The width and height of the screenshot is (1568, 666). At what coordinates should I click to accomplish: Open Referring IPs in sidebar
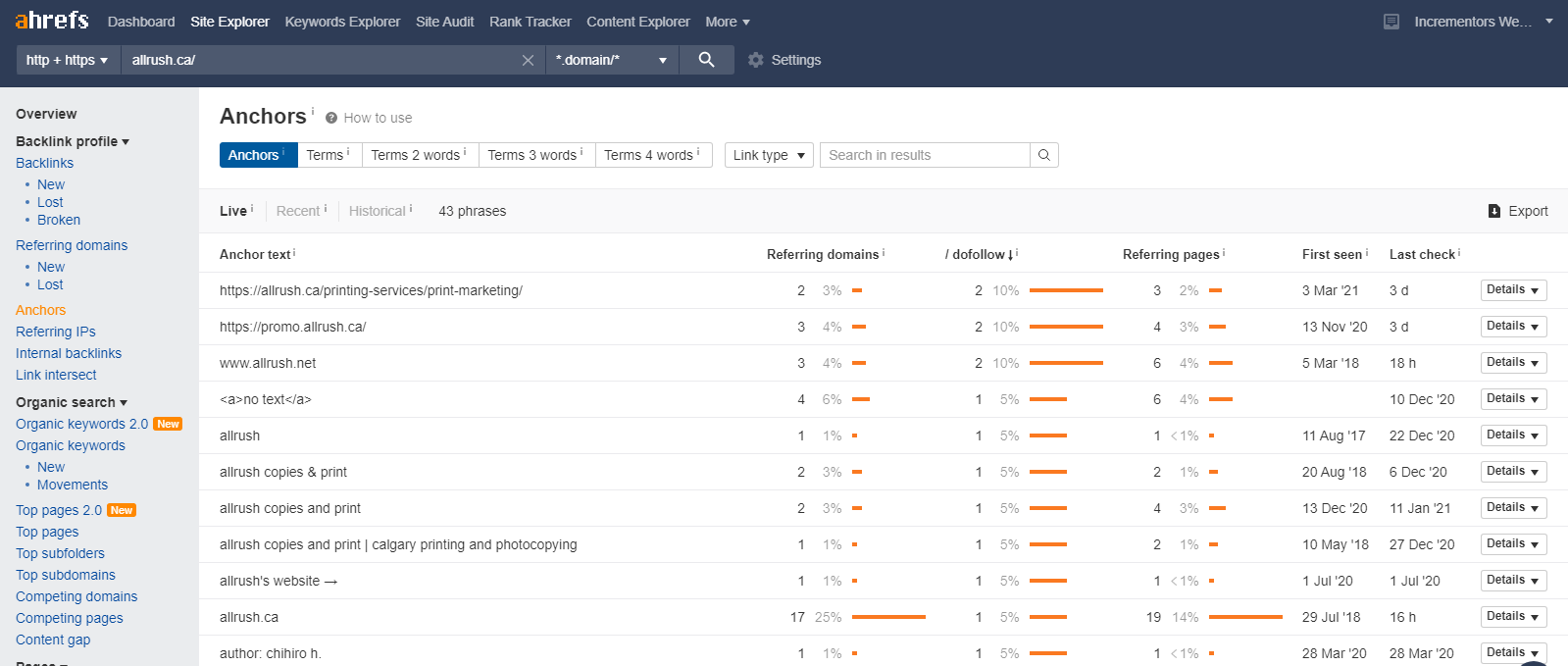(56, 332)
